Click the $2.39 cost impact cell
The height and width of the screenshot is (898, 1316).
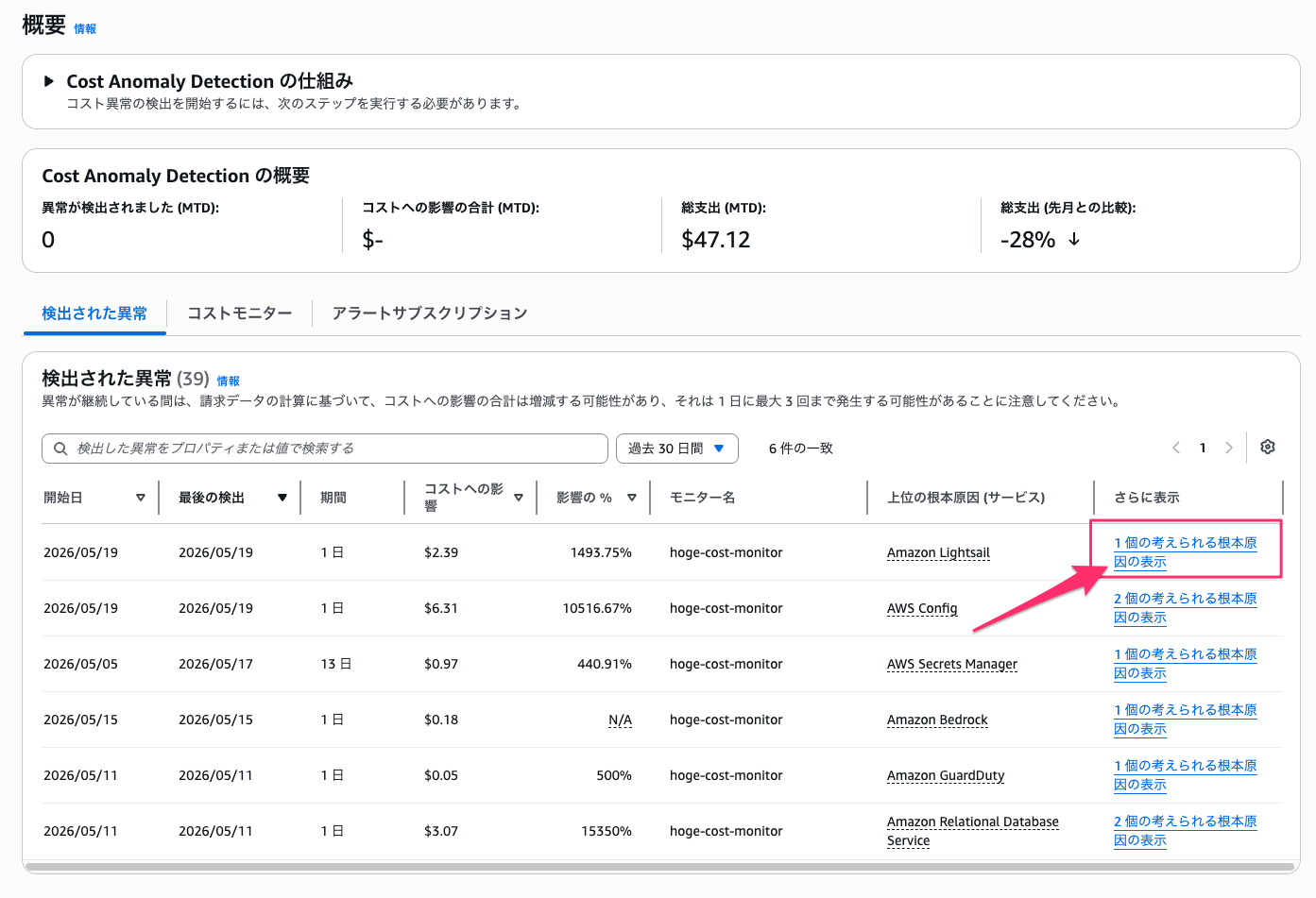(x=441, y=552)
